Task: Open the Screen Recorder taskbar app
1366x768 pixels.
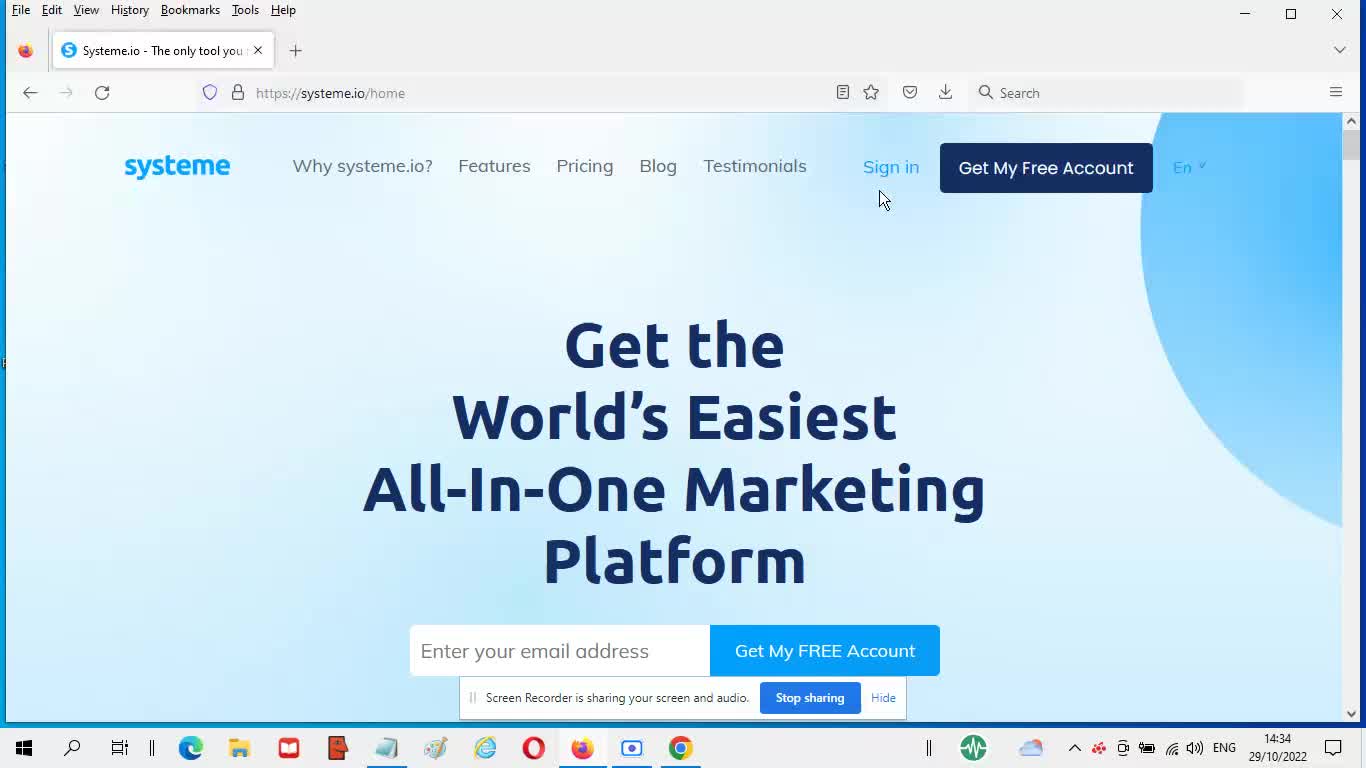Action: tap(631, 748)
